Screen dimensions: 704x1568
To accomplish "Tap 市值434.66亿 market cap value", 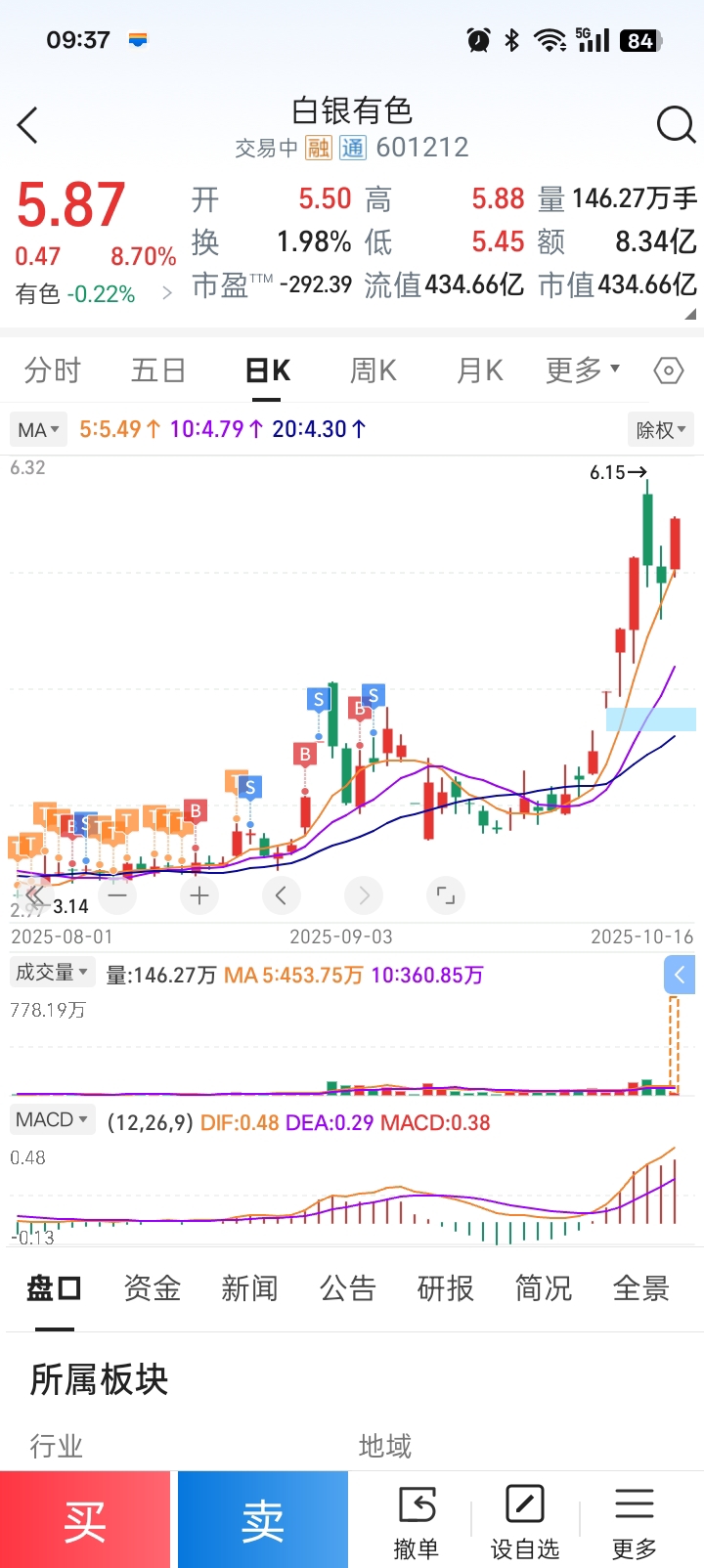I will click(618, 285).
